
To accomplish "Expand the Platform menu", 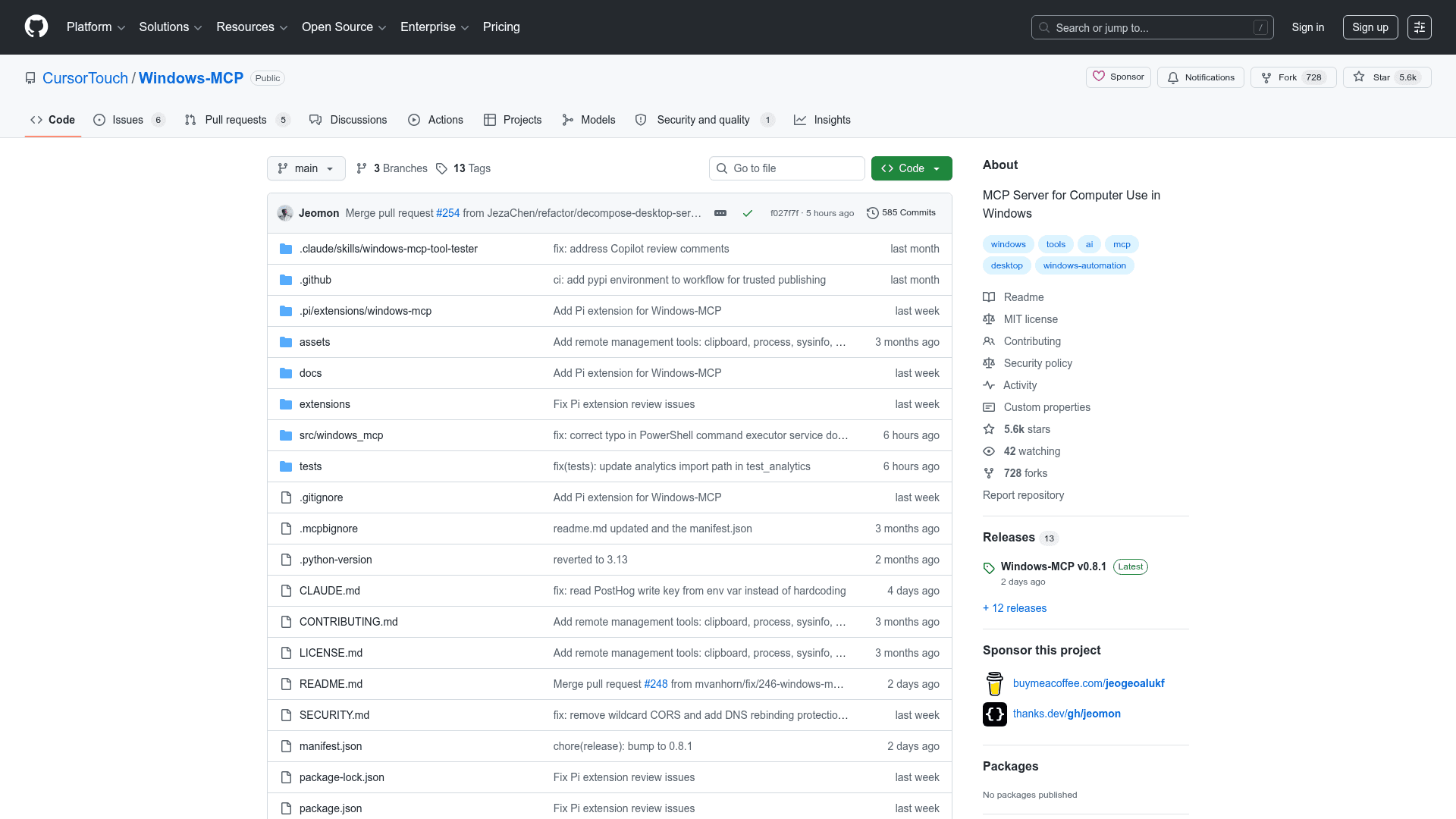I will [96, 27].
